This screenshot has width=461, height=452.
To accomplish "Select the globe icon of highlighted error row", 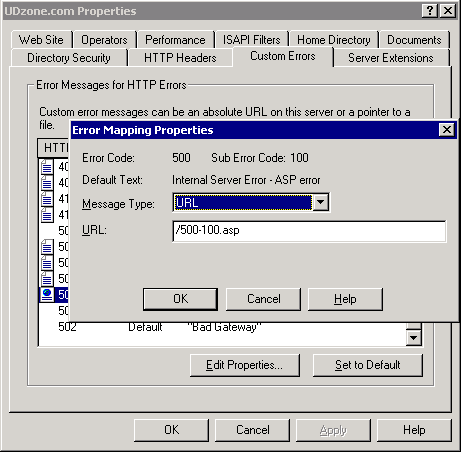I will coord(47,294).
